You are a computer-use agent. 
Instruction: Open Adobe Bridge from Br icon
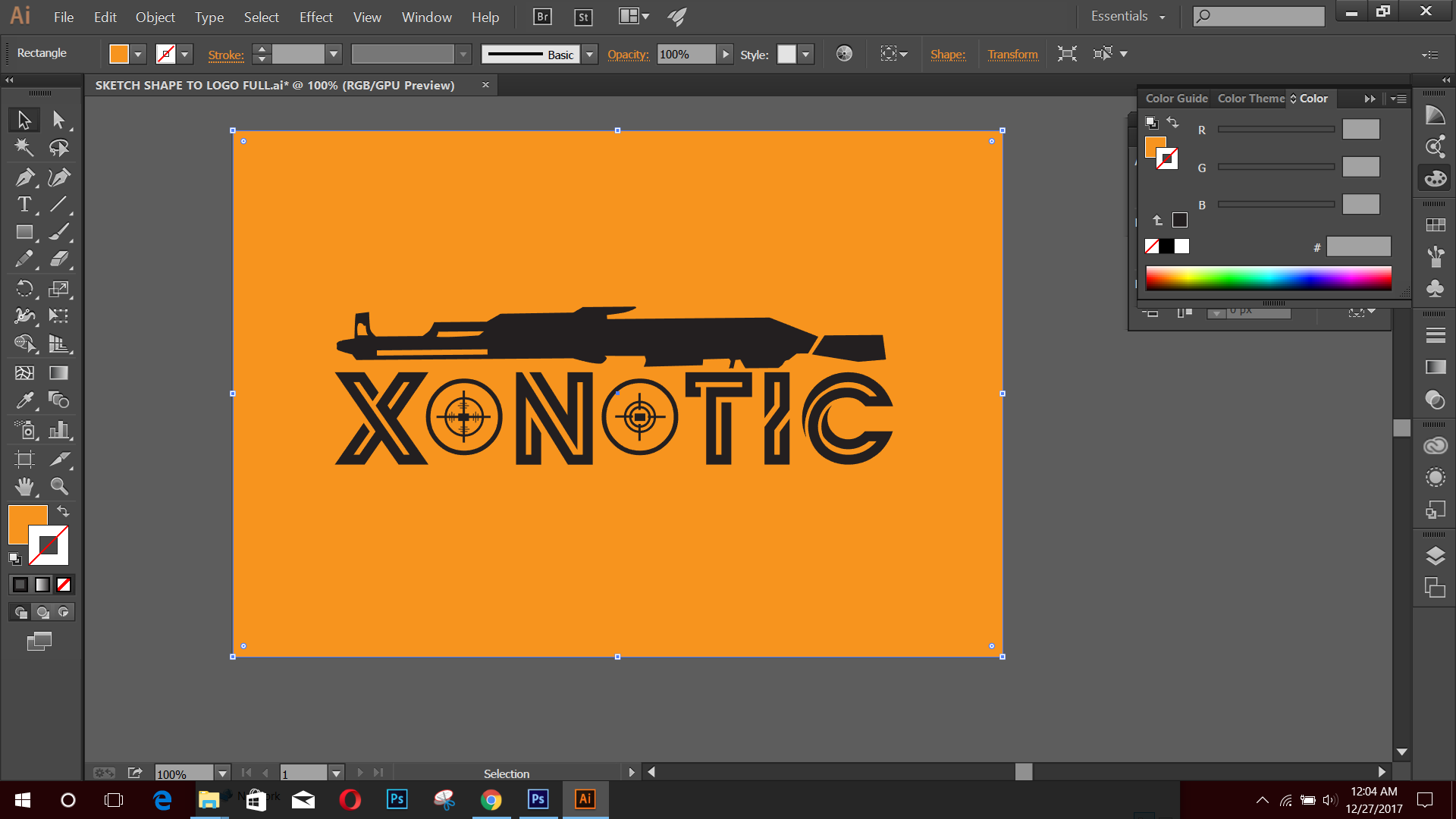(x=542, y=17)
